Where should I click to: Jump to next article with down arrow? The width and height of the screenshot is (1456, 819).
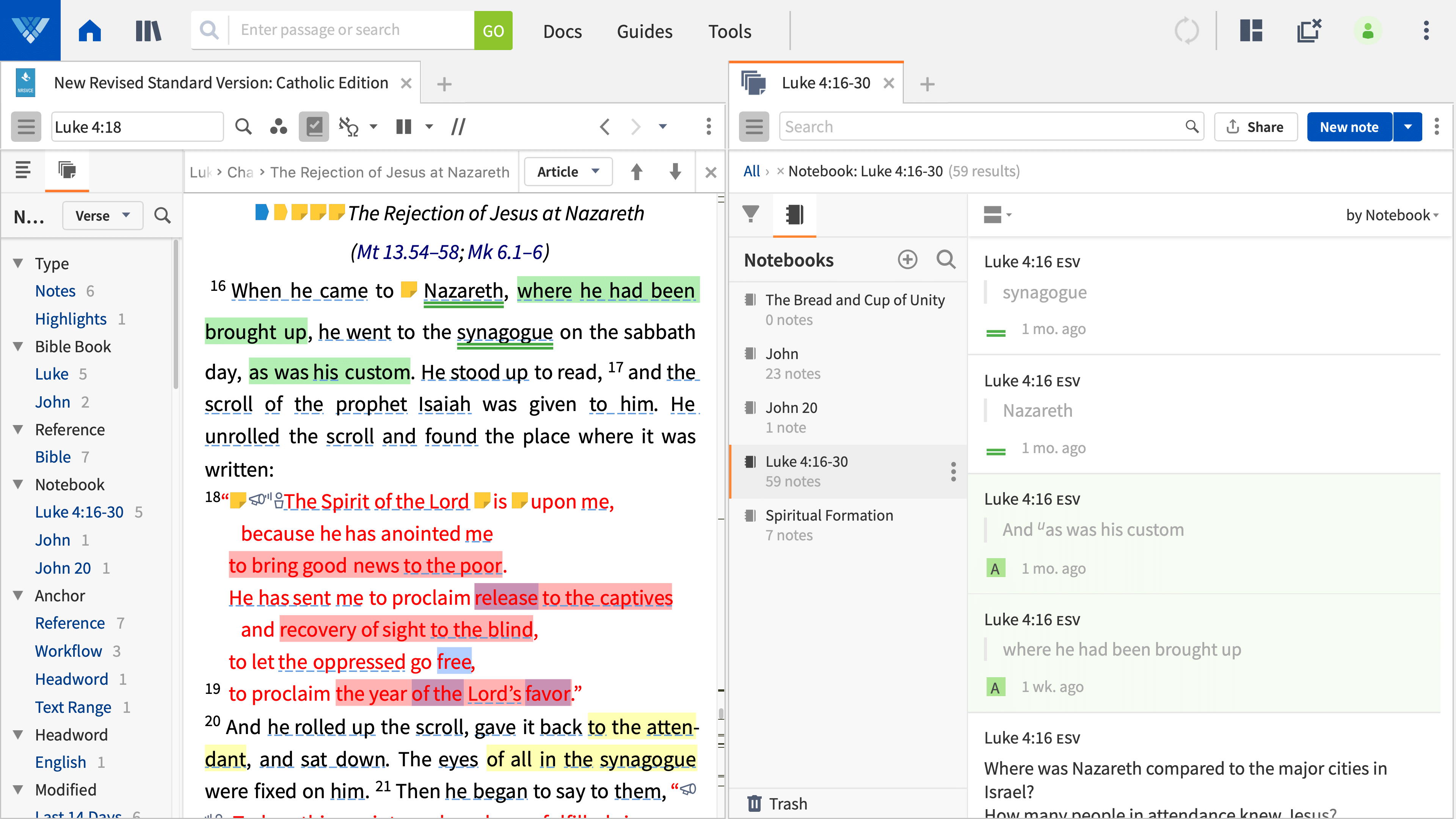click(x=675, y=172)
